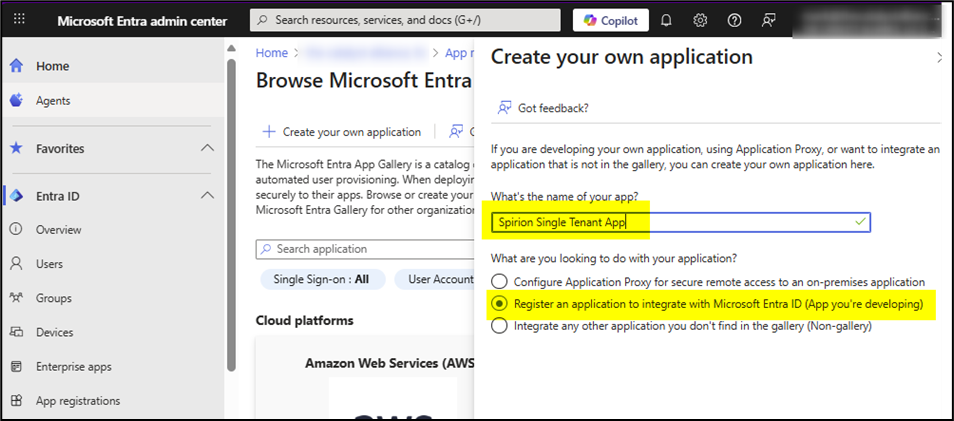
Task: Click the Copilot button in header
Action: 611,20
